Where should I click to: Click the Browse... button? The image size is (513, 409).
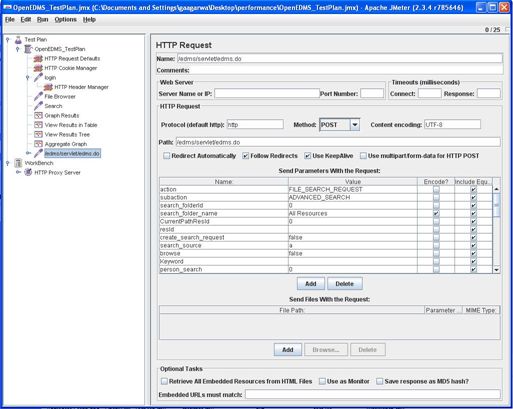[326, 350]
